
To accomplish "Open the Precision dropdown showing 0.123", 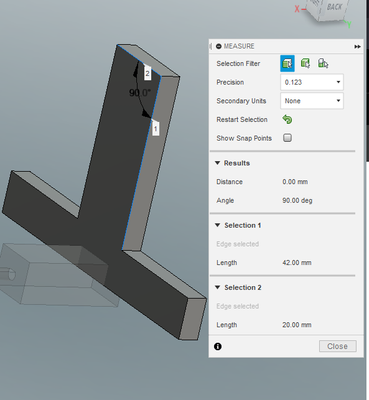I will (312, 82).
